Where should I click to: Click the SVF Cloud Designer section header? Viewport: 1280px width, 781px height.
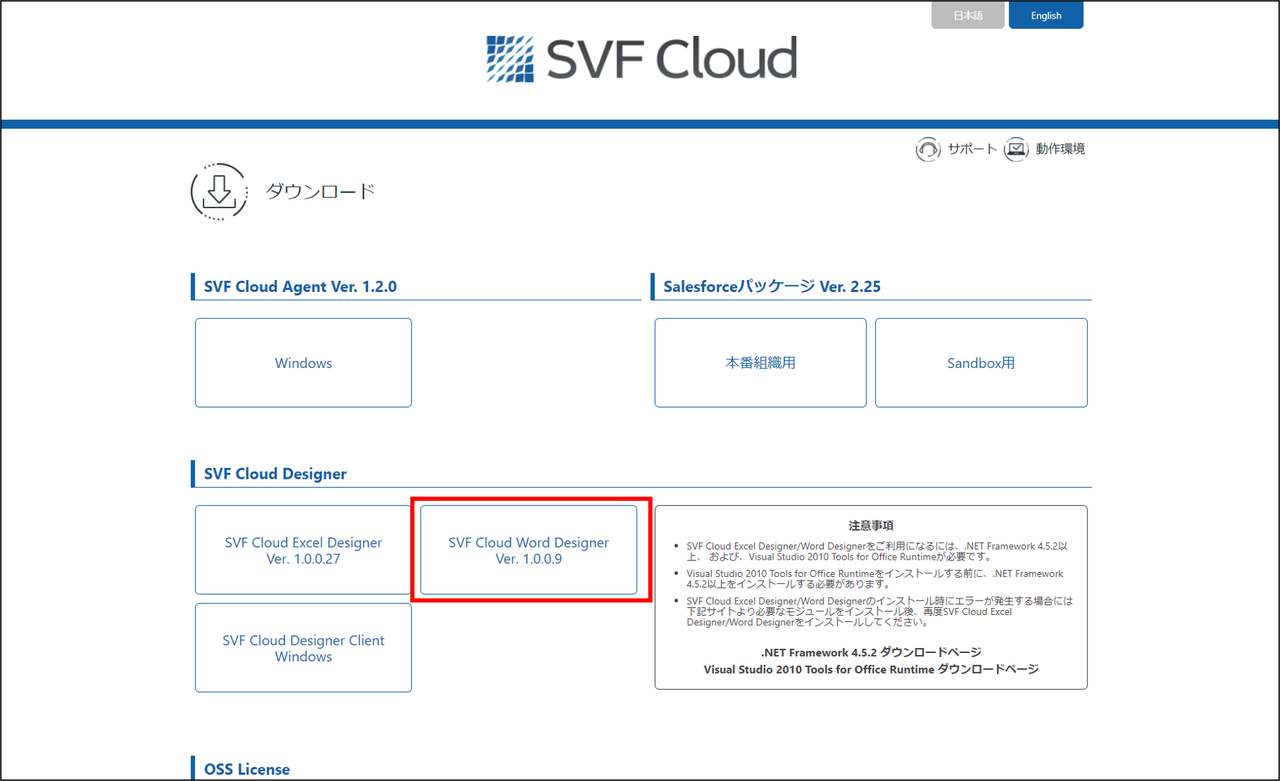coord(275,473)
